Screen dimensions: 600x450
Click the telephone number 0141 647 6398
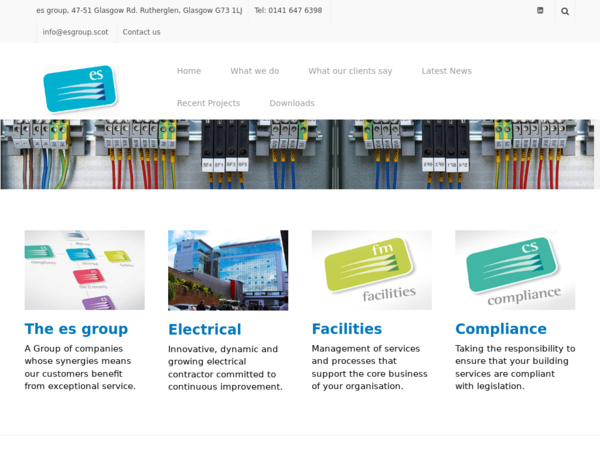coord(288,11)
